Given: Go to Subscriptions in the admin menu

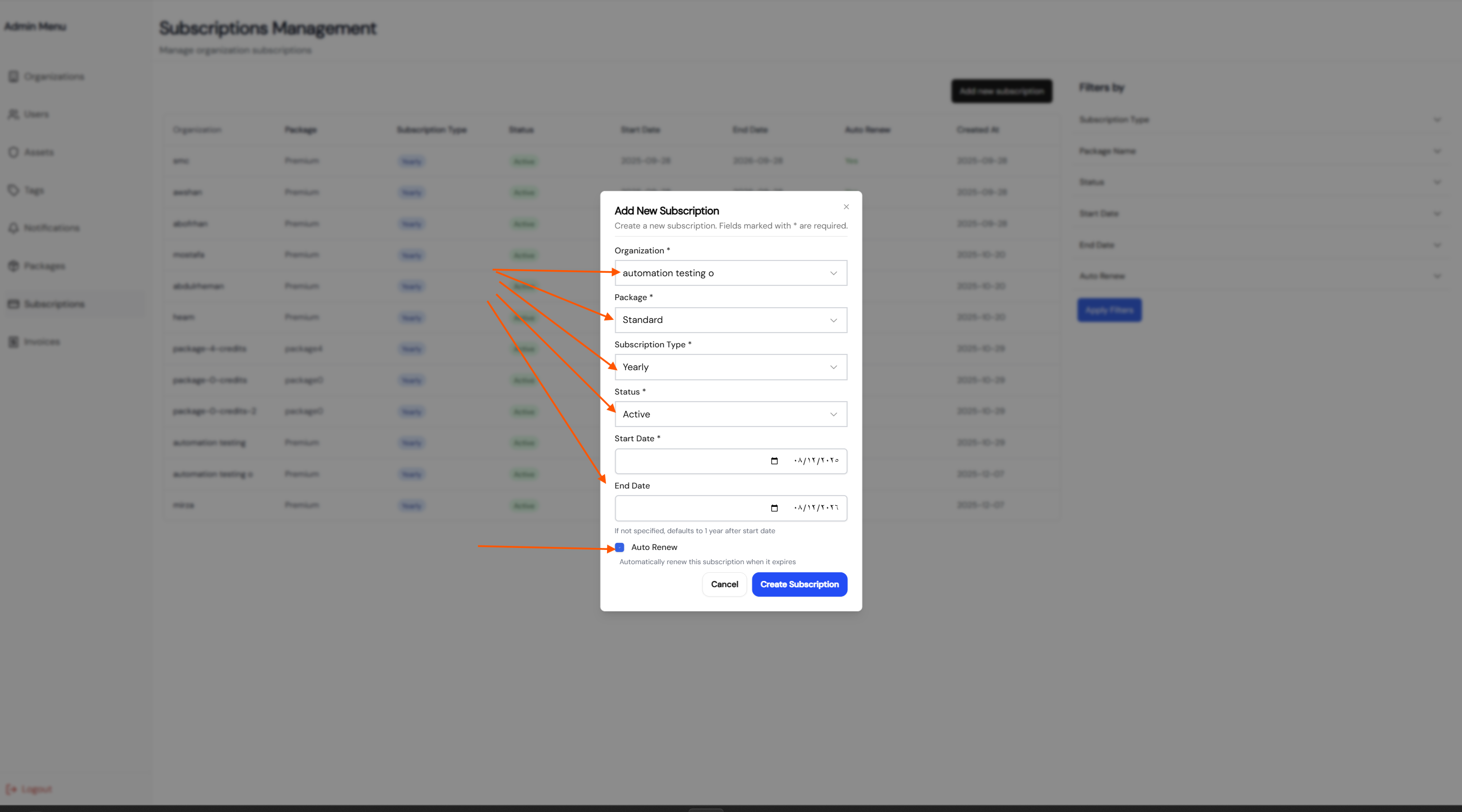Looking at the screenshot, I should (54, 304).
